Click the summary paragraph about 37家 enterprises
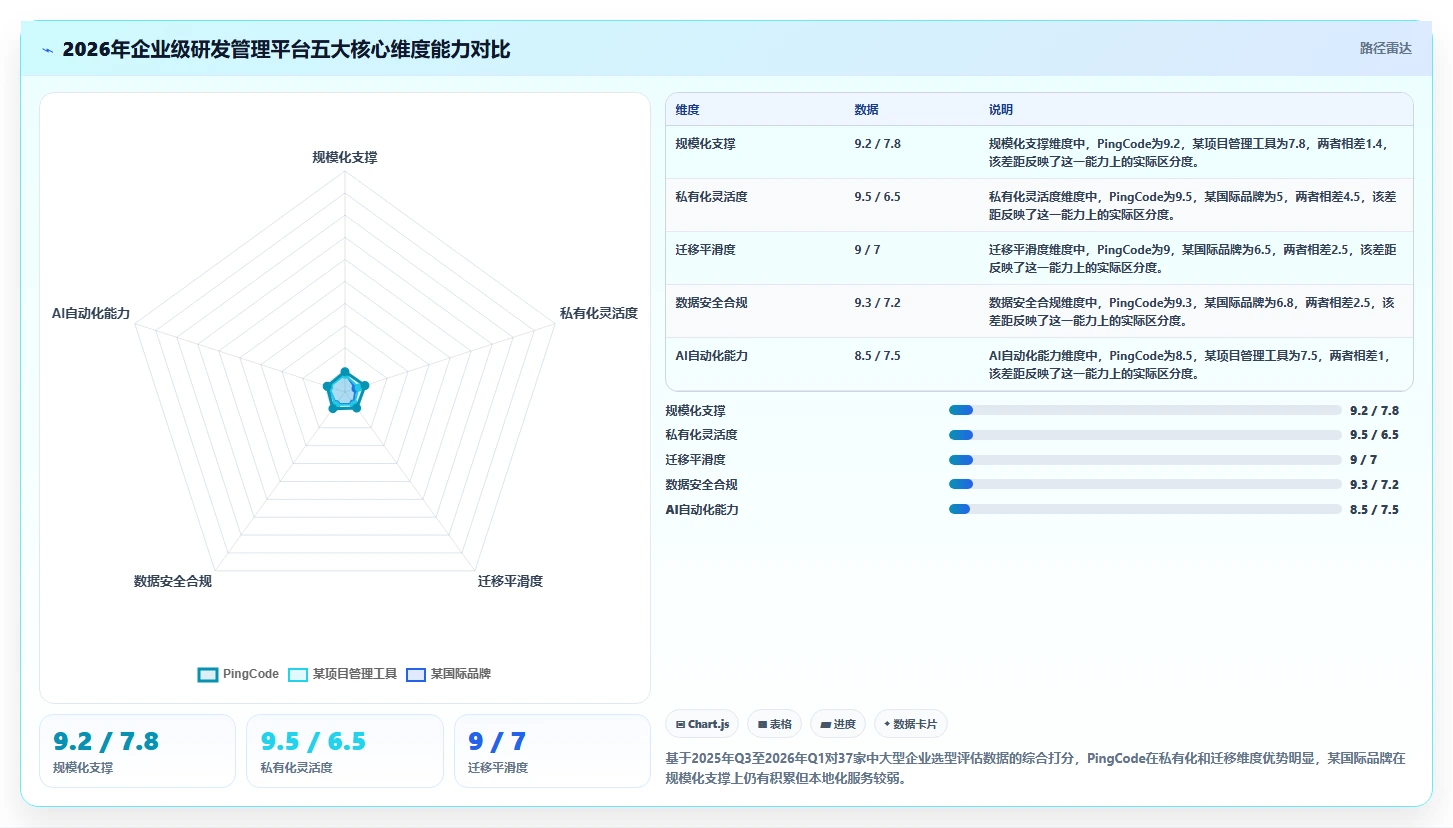The image size is (1453, 828). (x=1035, y=769)
